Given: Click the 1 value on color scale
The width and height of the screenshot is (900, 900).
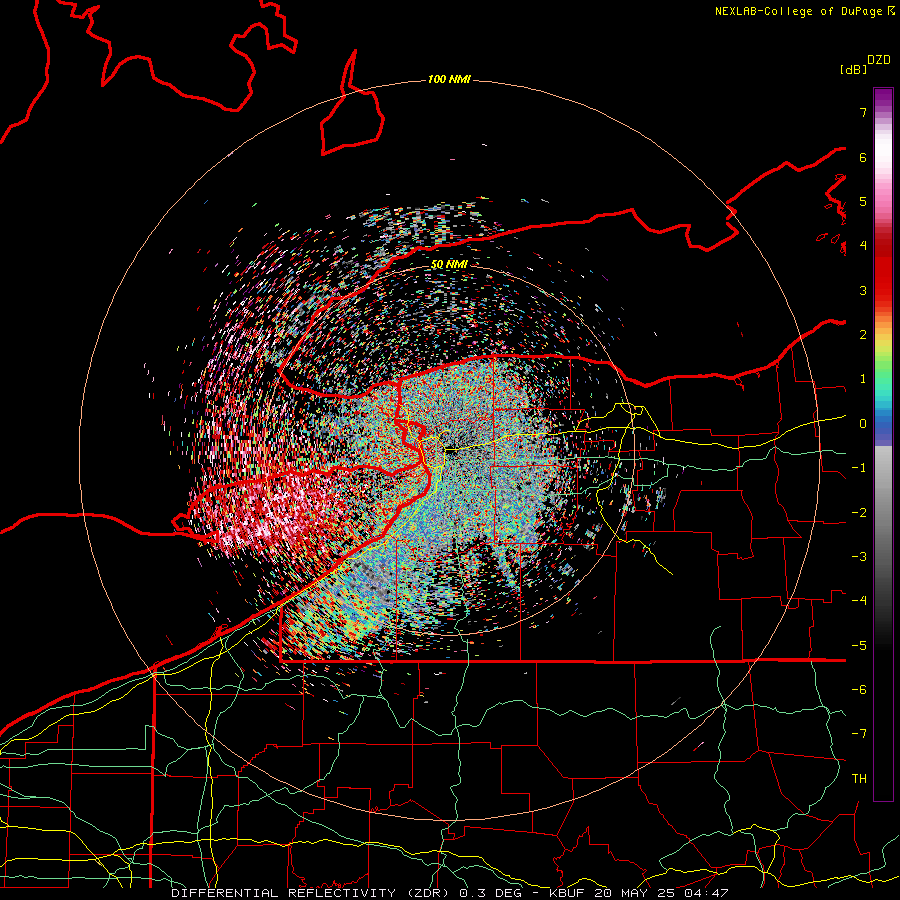Looking at the screenshot, I should (x=863, y=379).
